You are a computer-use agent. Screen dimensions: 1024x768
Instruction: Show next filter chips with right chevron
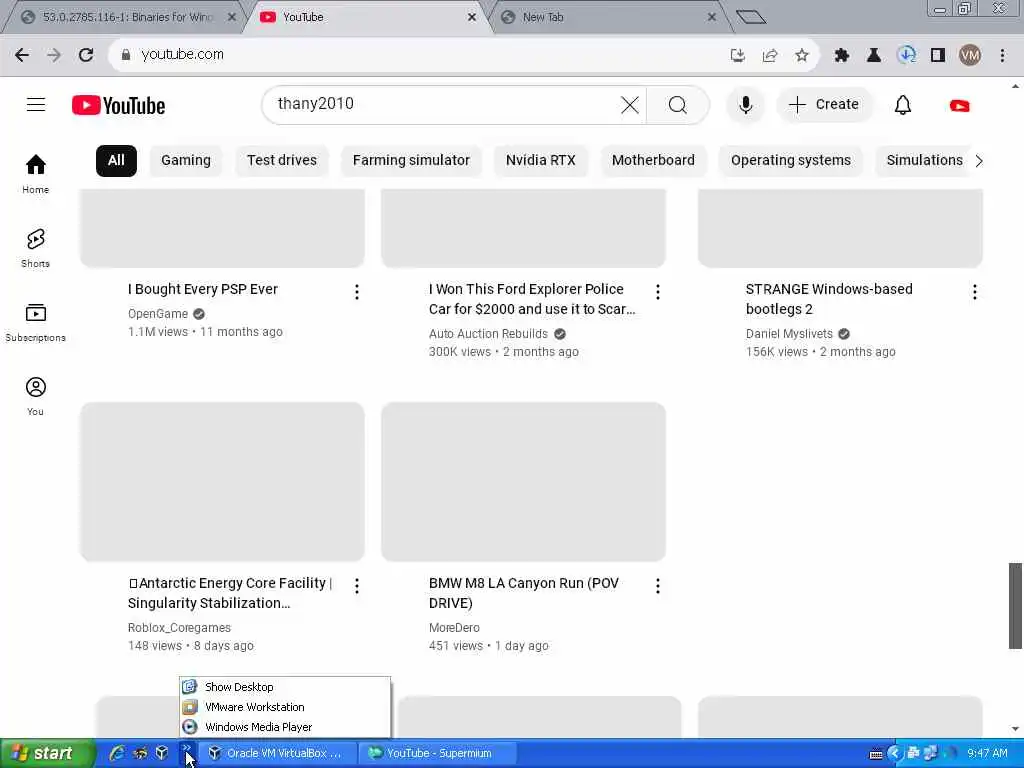pos(978,161)
